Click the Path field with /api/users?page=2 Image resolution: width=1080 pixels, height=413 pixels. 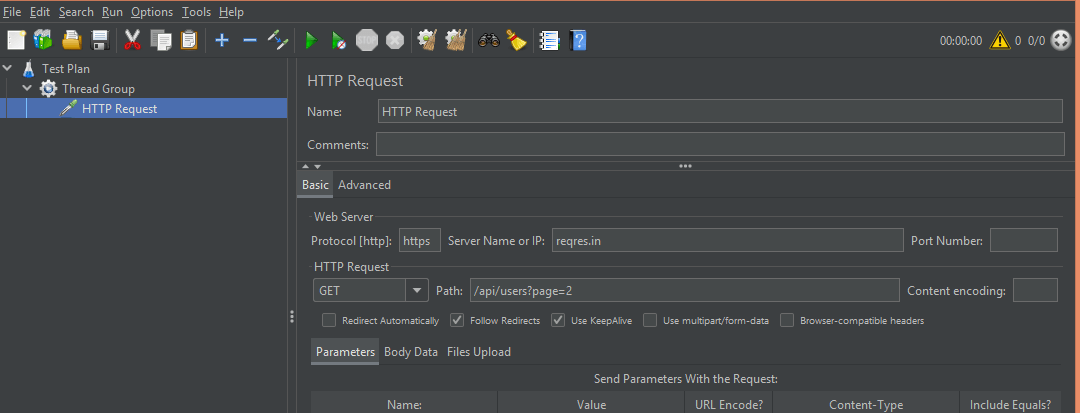coord(685,290)
